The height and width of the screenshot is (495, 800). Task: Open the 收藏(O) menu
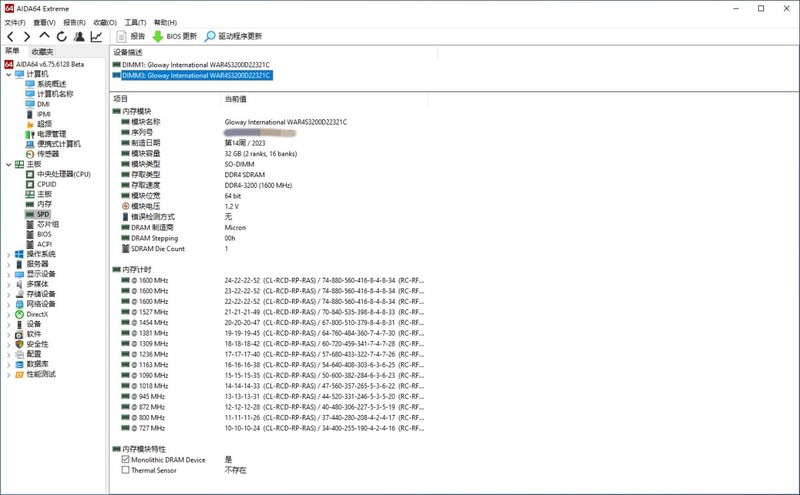pos(105,22)
